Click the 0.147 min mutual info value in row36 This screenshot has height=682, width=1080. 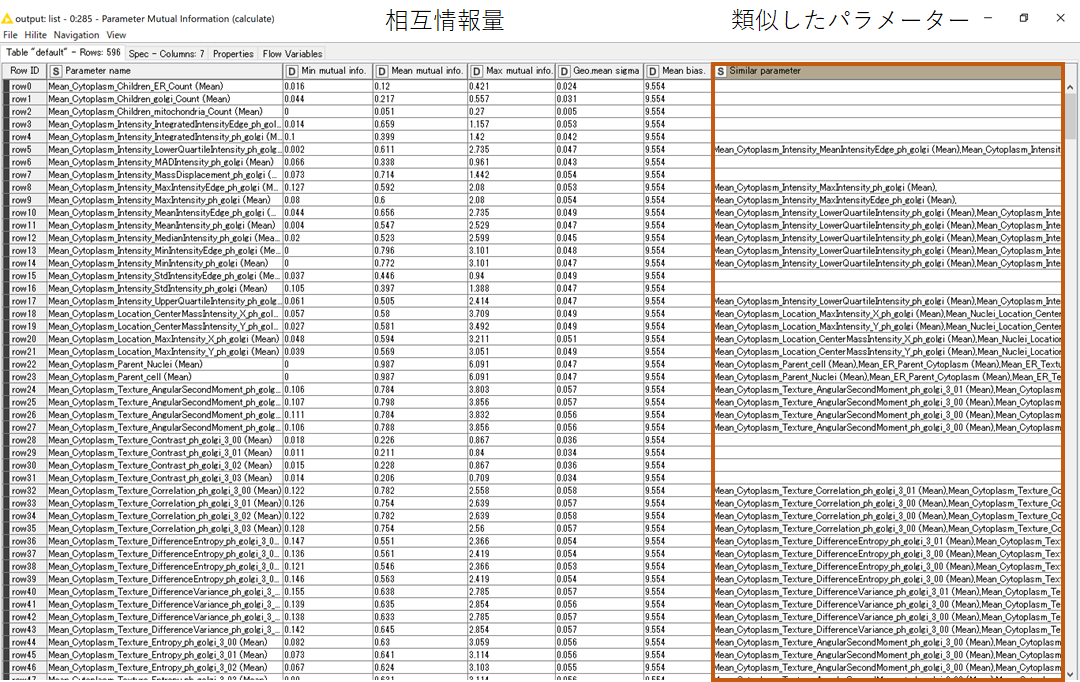click(x=327, y=541)
